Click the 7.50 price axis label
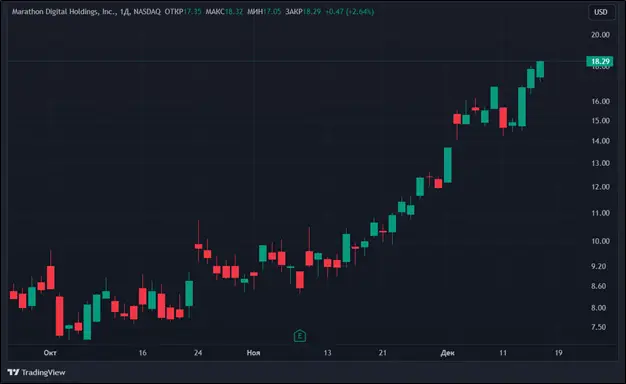Screen dimensions: 626x384 598,327
